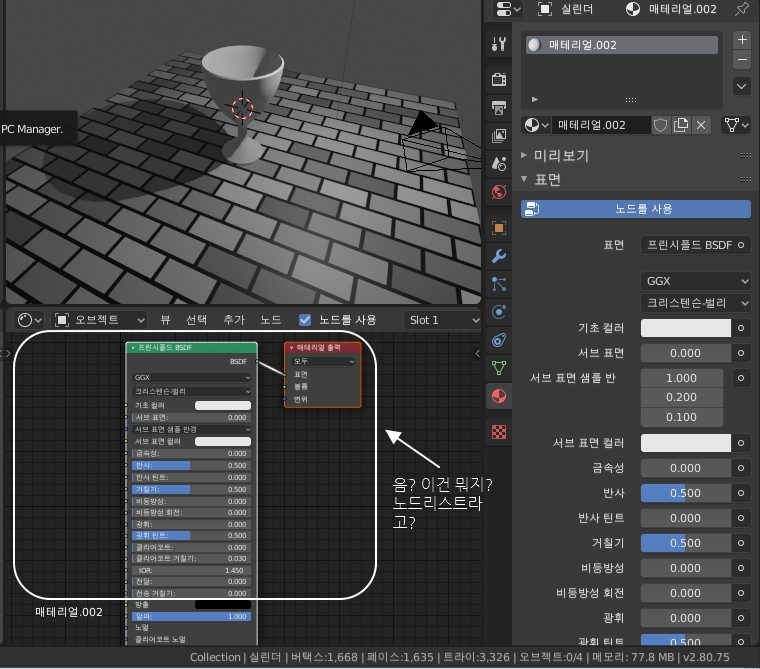
Task: Click the 서브 표면 0.000 field in properties
Action: [x=685, y=353]
